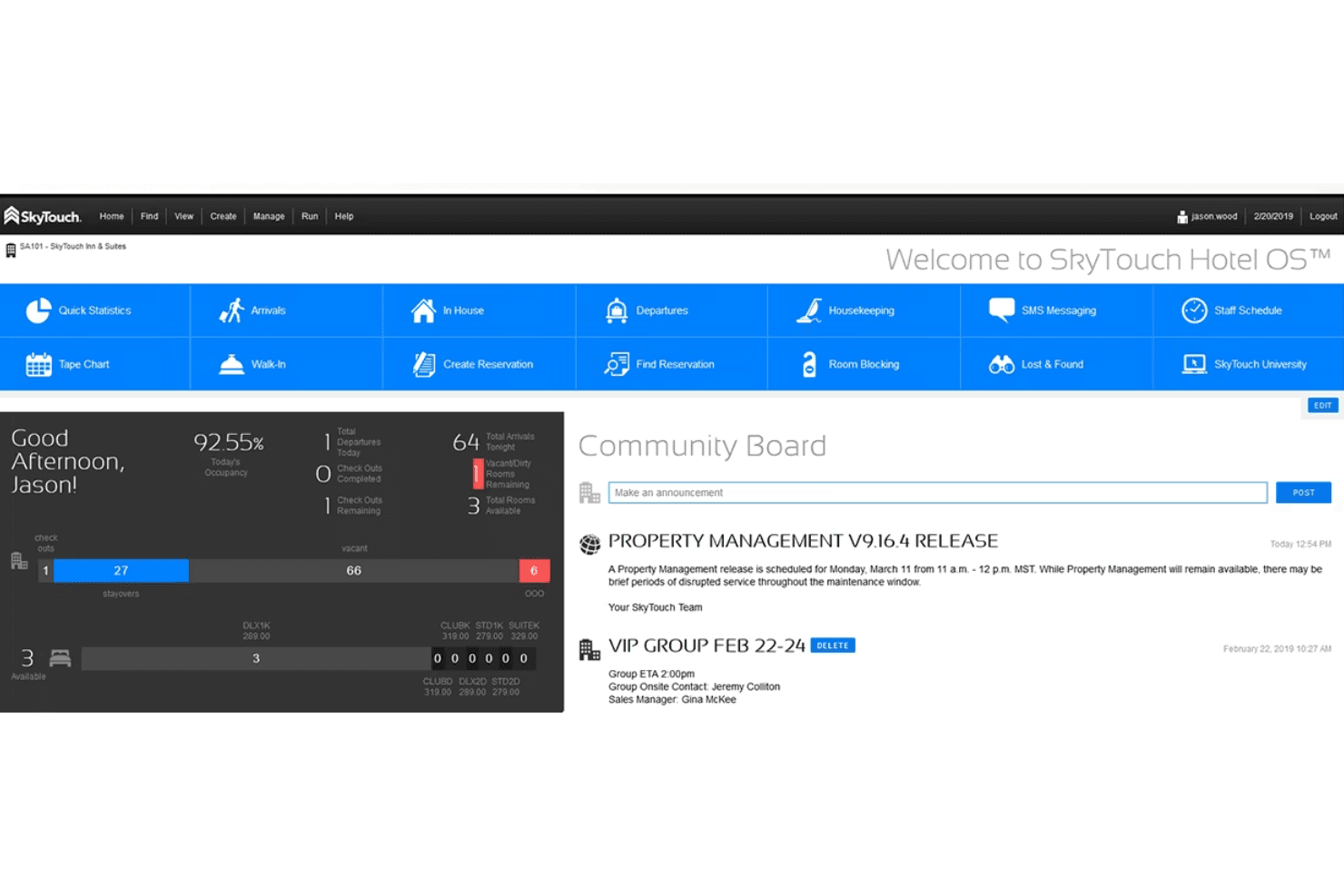Viewport: 1344px width, 896px height.
Task: Open the Create menu
Action: (x=223, y=216)
